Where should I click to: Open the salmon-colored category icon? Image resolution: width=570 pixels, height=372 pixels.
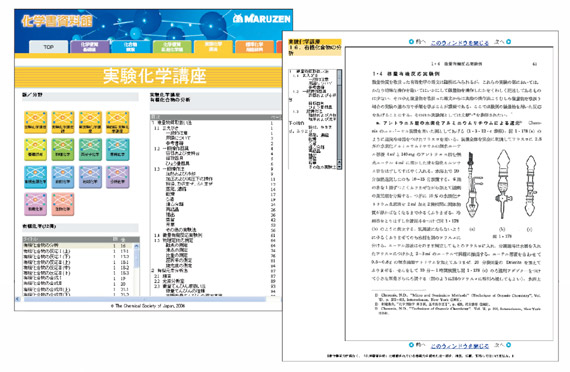[63, 204]
